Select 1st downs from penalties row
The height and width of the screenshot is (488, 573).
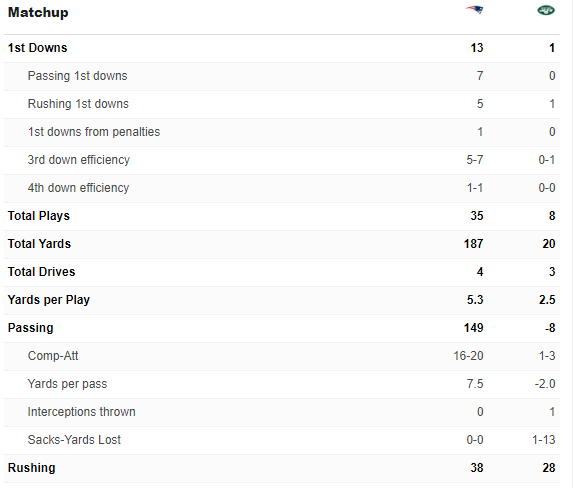click(x=282, y=132)
